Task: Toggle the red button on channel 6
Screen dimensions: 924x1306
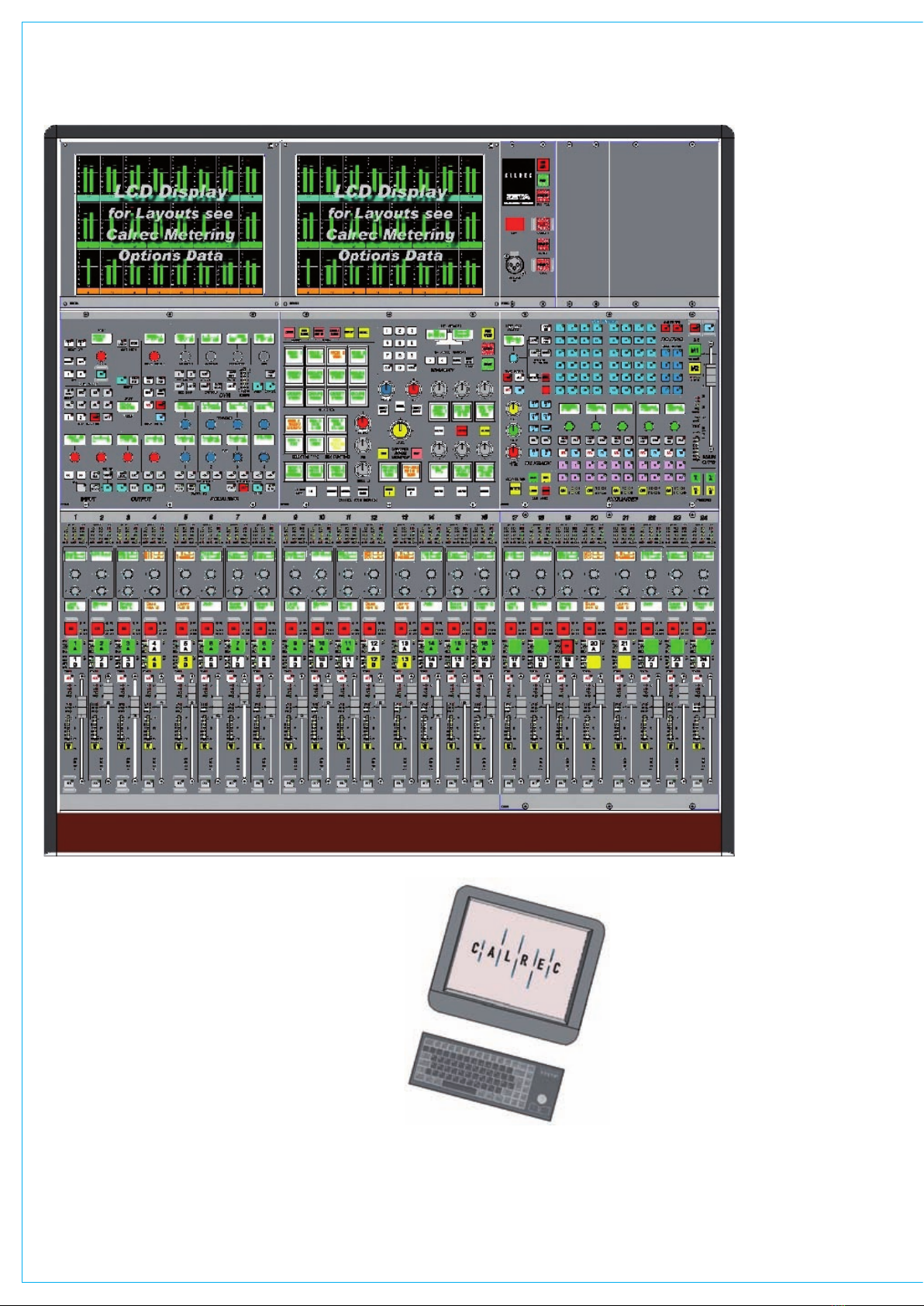Action: pos(207,628)
